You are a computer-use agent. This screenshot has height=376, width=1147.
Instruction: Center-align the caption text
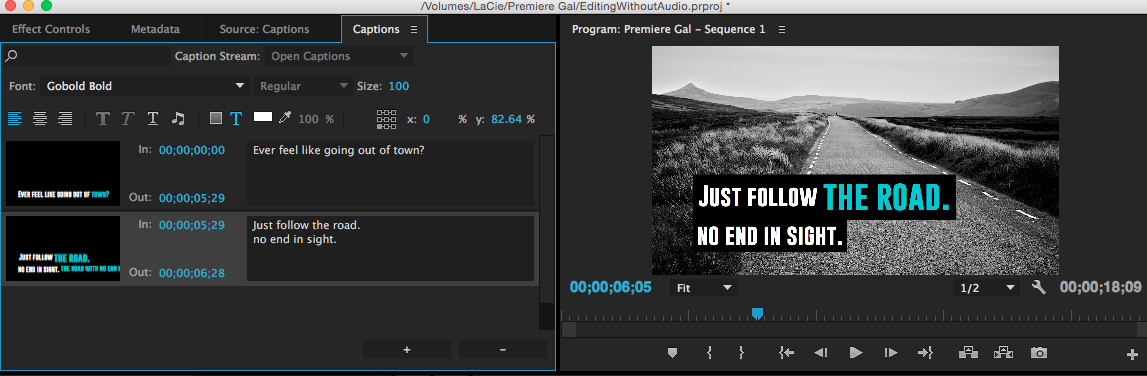pos(40,119)
